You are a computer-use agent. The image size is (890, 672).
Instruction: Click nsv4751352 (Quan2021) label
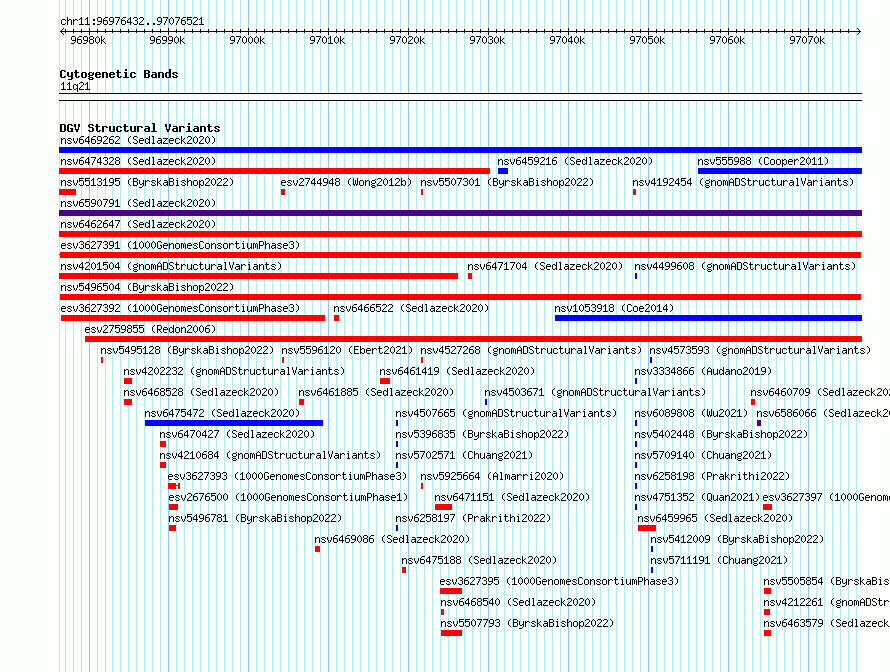pos(697,497)
